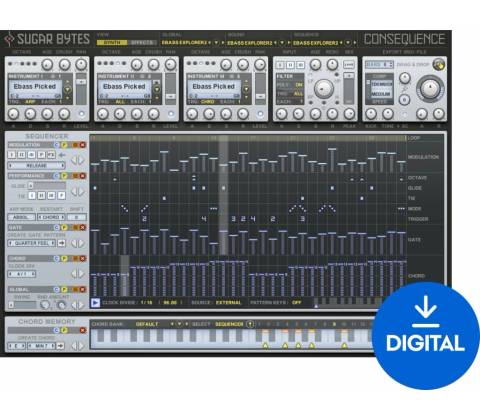Image resolution: width=480 pixels, height=420 pixels.
Task: Click the source EXTERNAL setting
Action: pos(229,303)
